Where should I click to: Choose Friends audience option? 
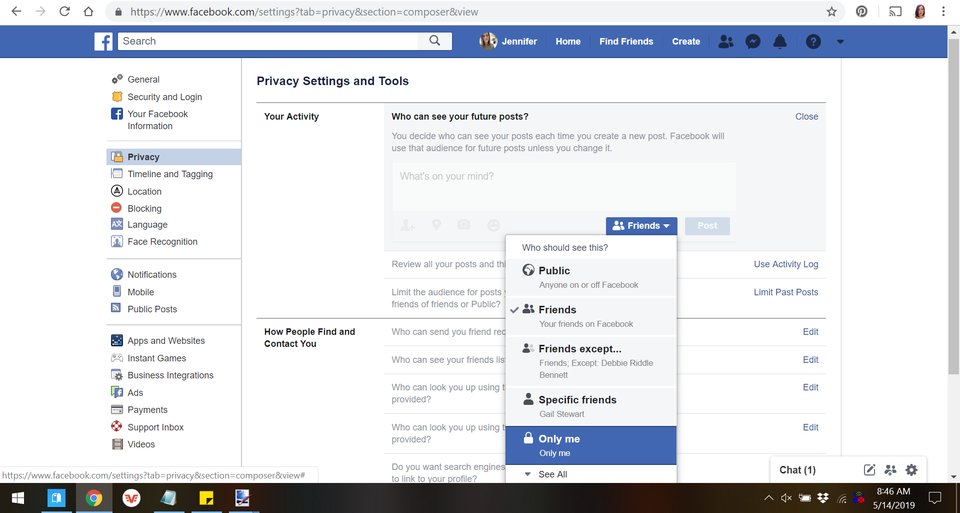point(591,316)
